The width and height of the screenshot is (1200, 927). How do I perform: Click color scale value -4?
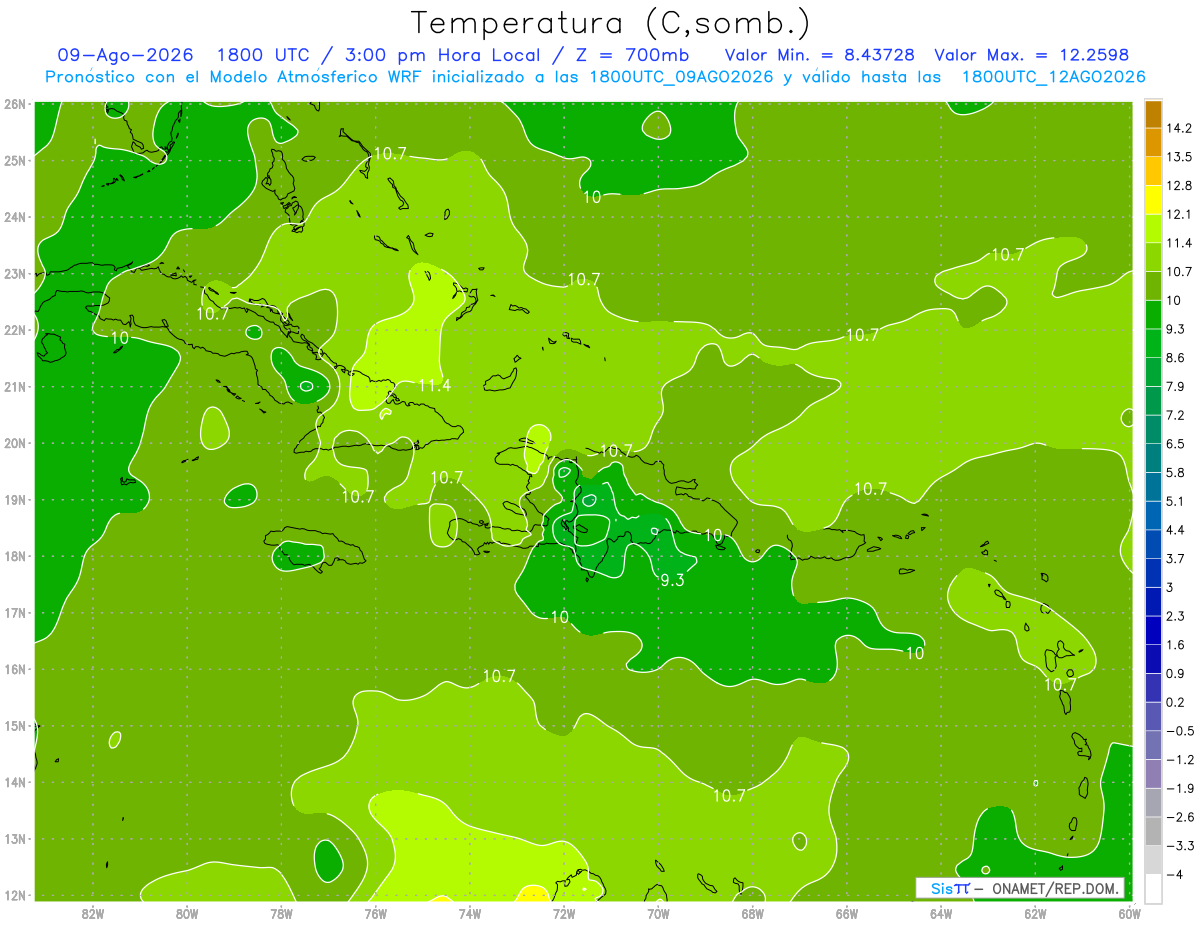coord(1175,874)
